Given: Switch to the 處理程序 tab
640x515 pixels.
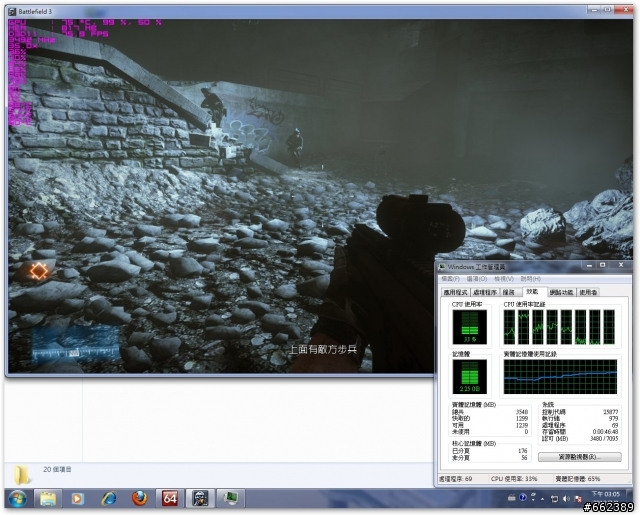Looking at the screenshot, I should [x=485, y=292].
